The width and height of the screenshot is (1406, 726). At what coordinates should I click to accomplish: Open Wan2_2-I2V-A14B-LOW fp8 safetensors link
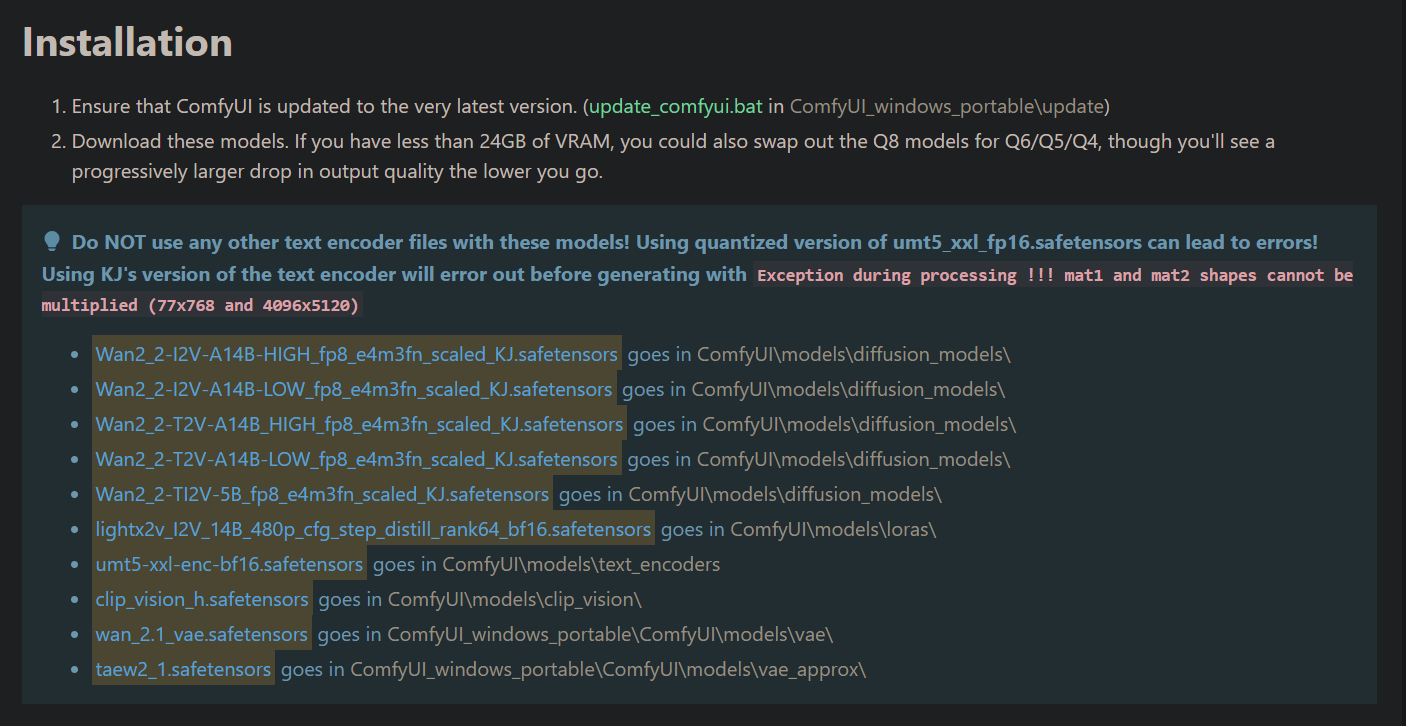coord(354,389)
